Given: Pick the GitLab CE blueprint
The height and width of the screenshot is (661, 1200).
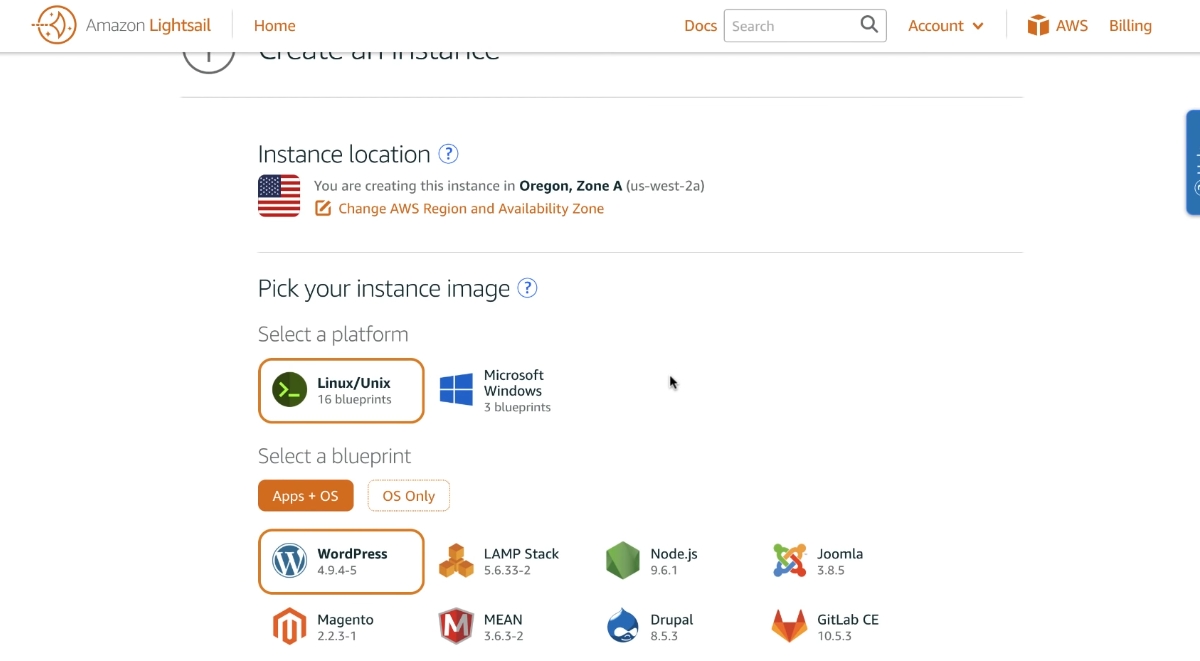Looking at the screenshot, I should (x=824, y=626).
